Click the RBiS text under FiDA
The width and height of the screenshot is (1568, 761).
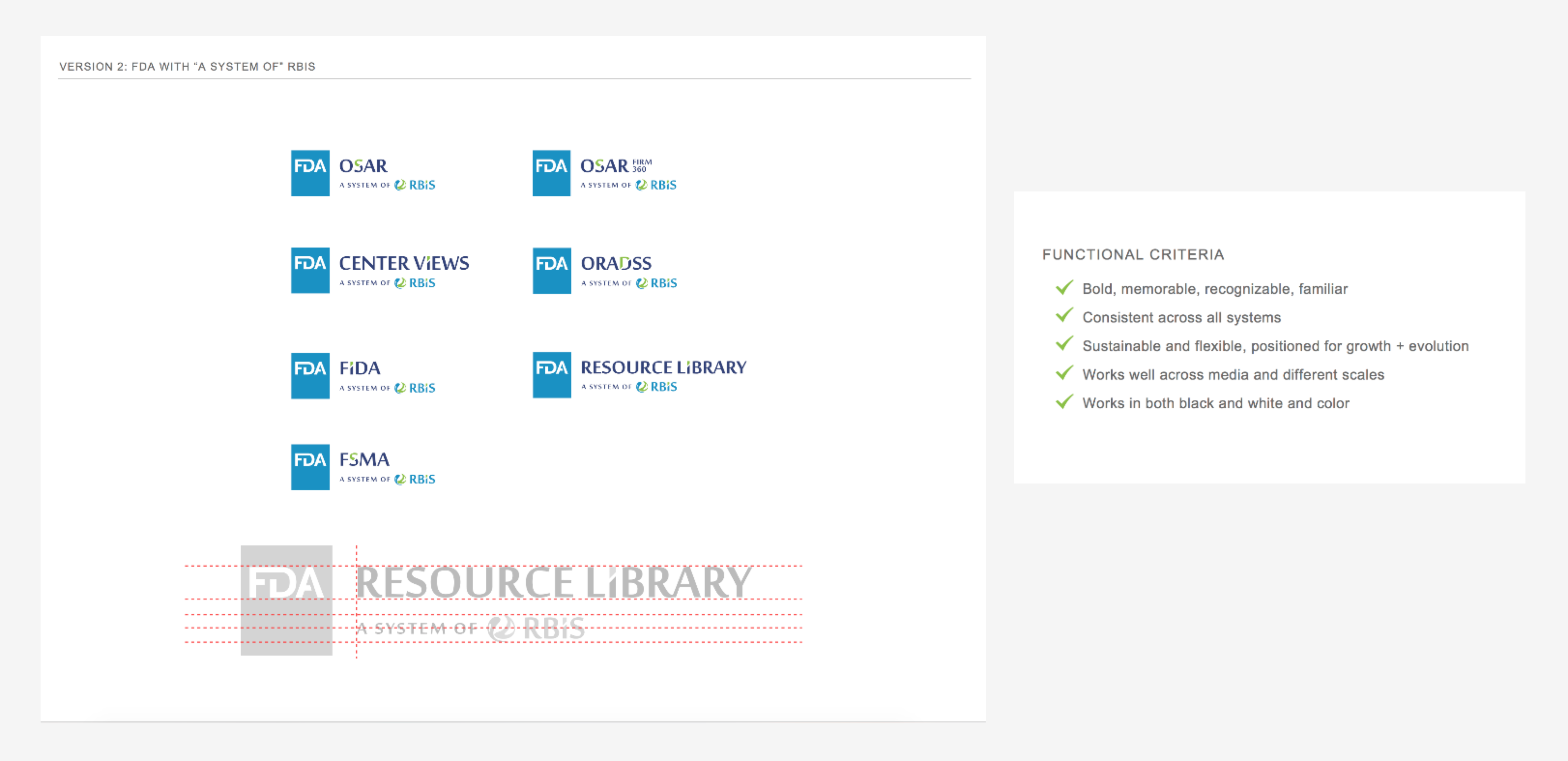(x=422, y=388)
